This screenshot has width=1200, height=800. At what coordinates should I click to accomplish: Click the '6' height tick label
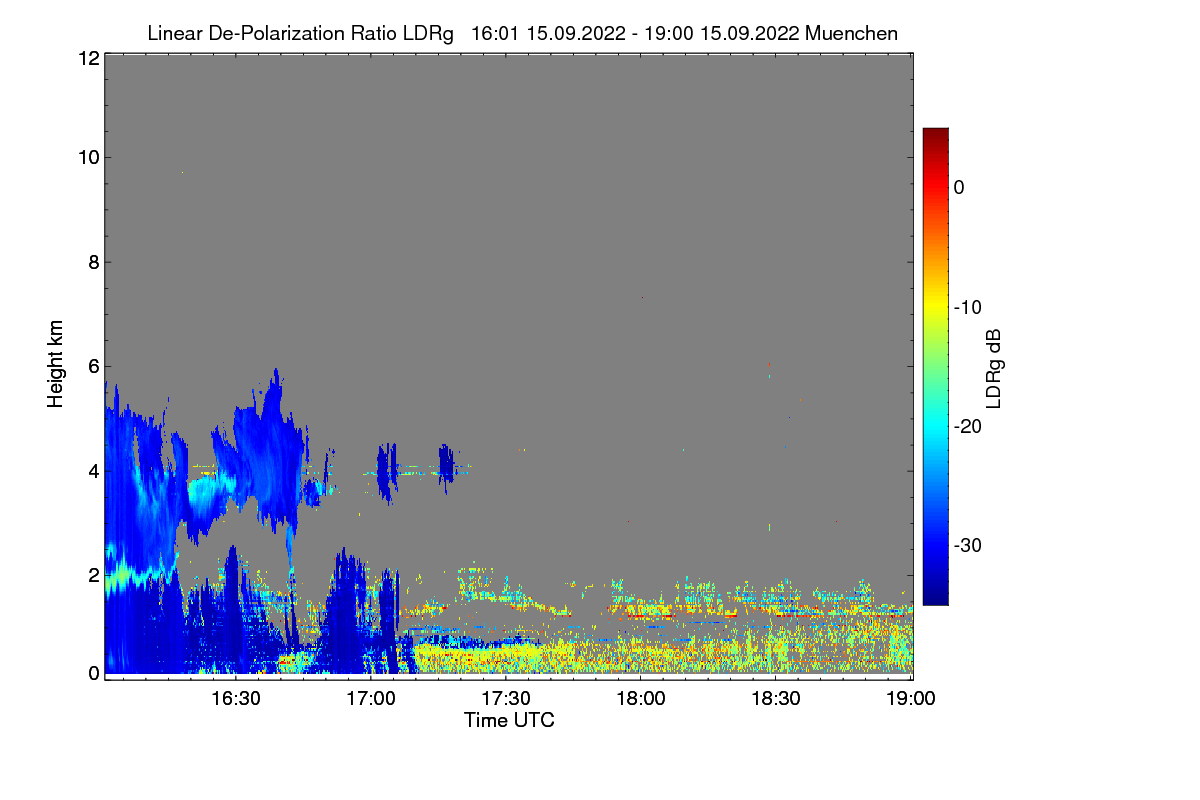[x=93, y=366]
